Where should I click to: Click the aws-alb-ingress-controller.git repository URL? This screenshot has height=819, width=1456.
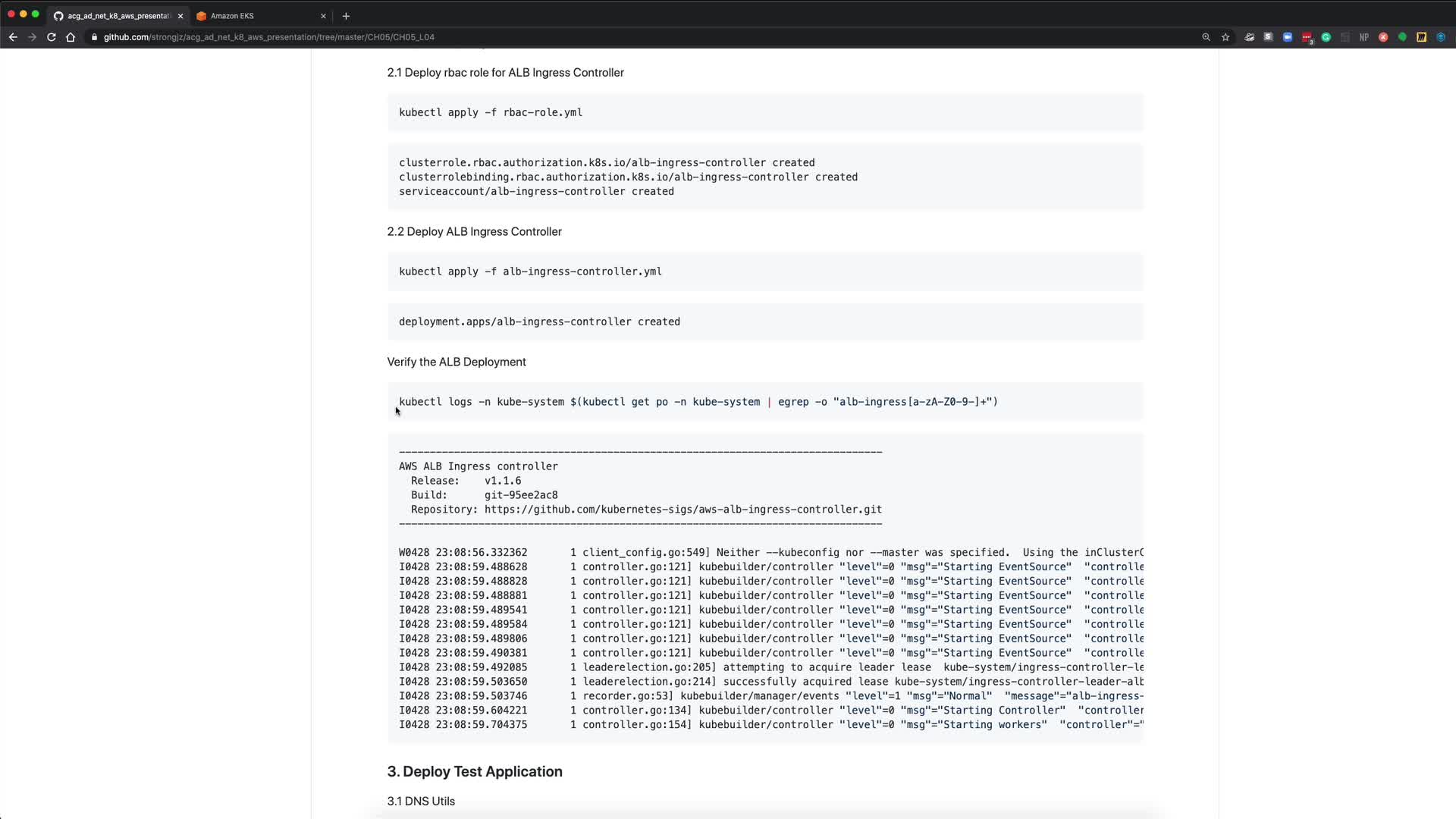pos(682,510)
